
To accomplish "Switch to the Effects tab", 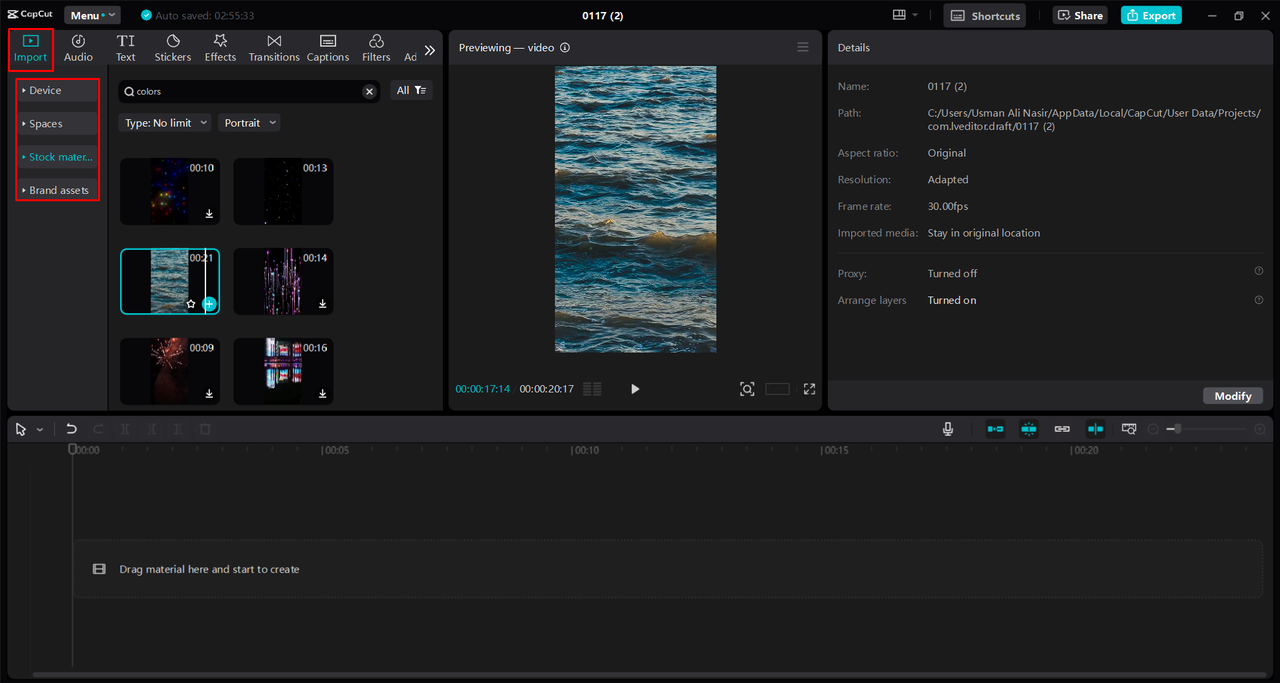I will (220, 48).
